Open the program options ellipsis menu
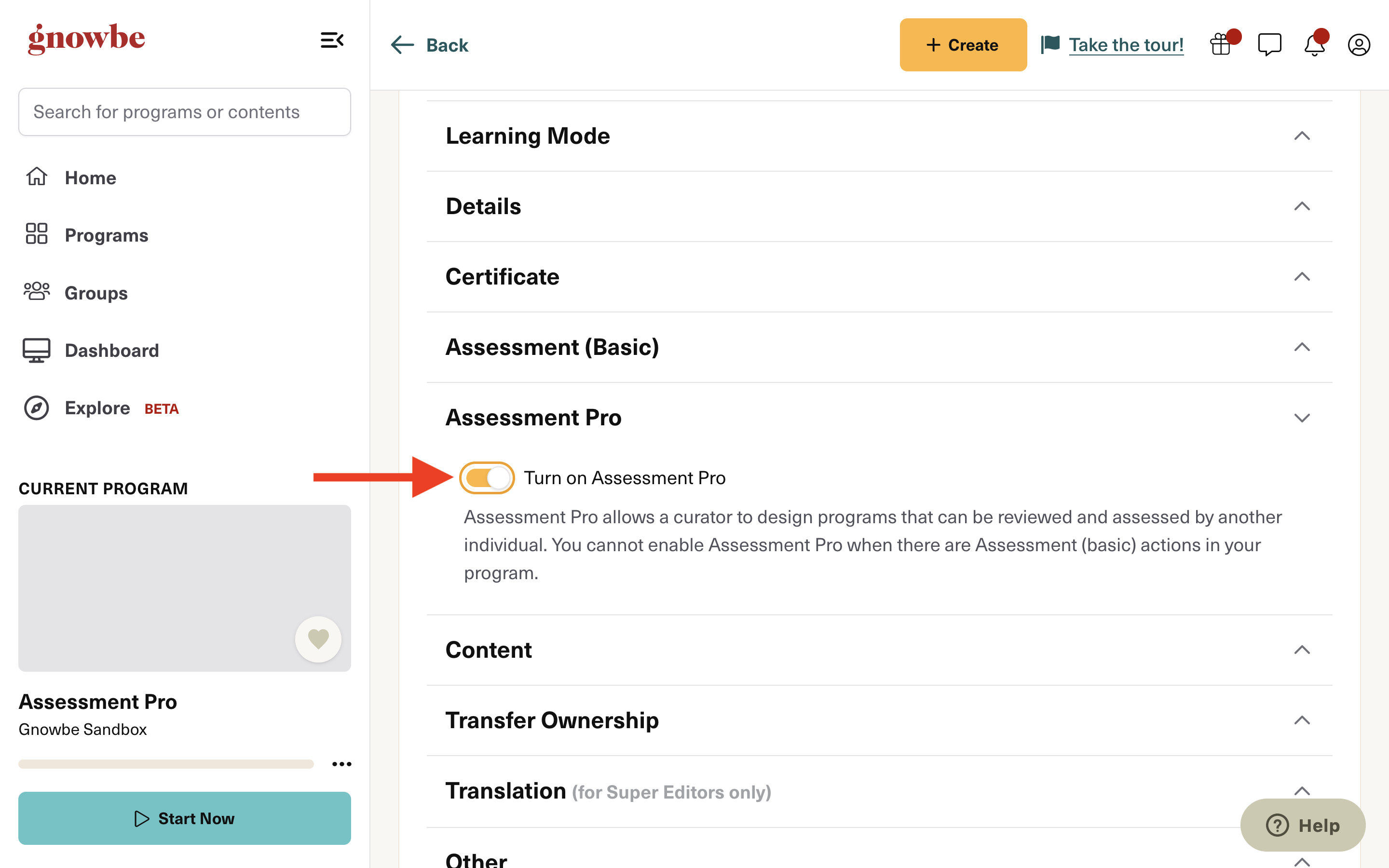Viewport: 1389px width, 868px height. pyautogui.click(x=342, y=763)
